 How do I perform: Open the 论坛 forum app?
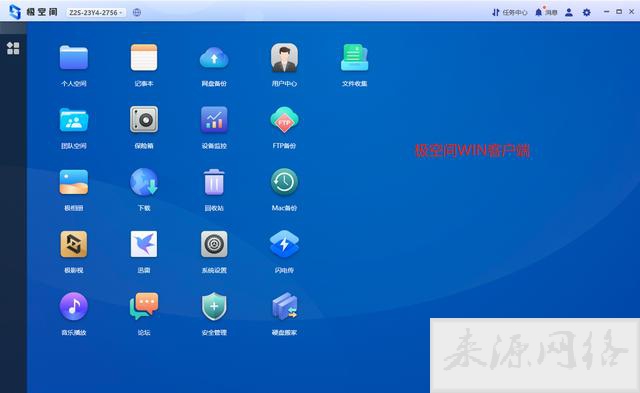(144, 306)
